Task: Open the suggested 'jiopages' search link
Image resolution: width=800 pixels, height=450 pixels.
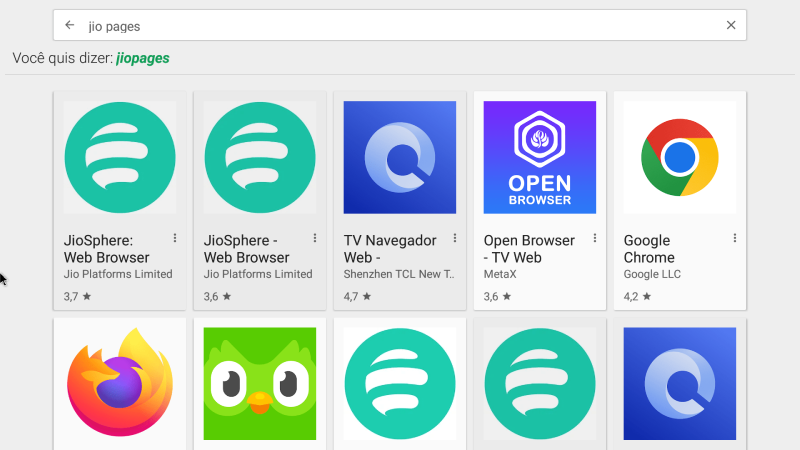Action: point(143,58)
